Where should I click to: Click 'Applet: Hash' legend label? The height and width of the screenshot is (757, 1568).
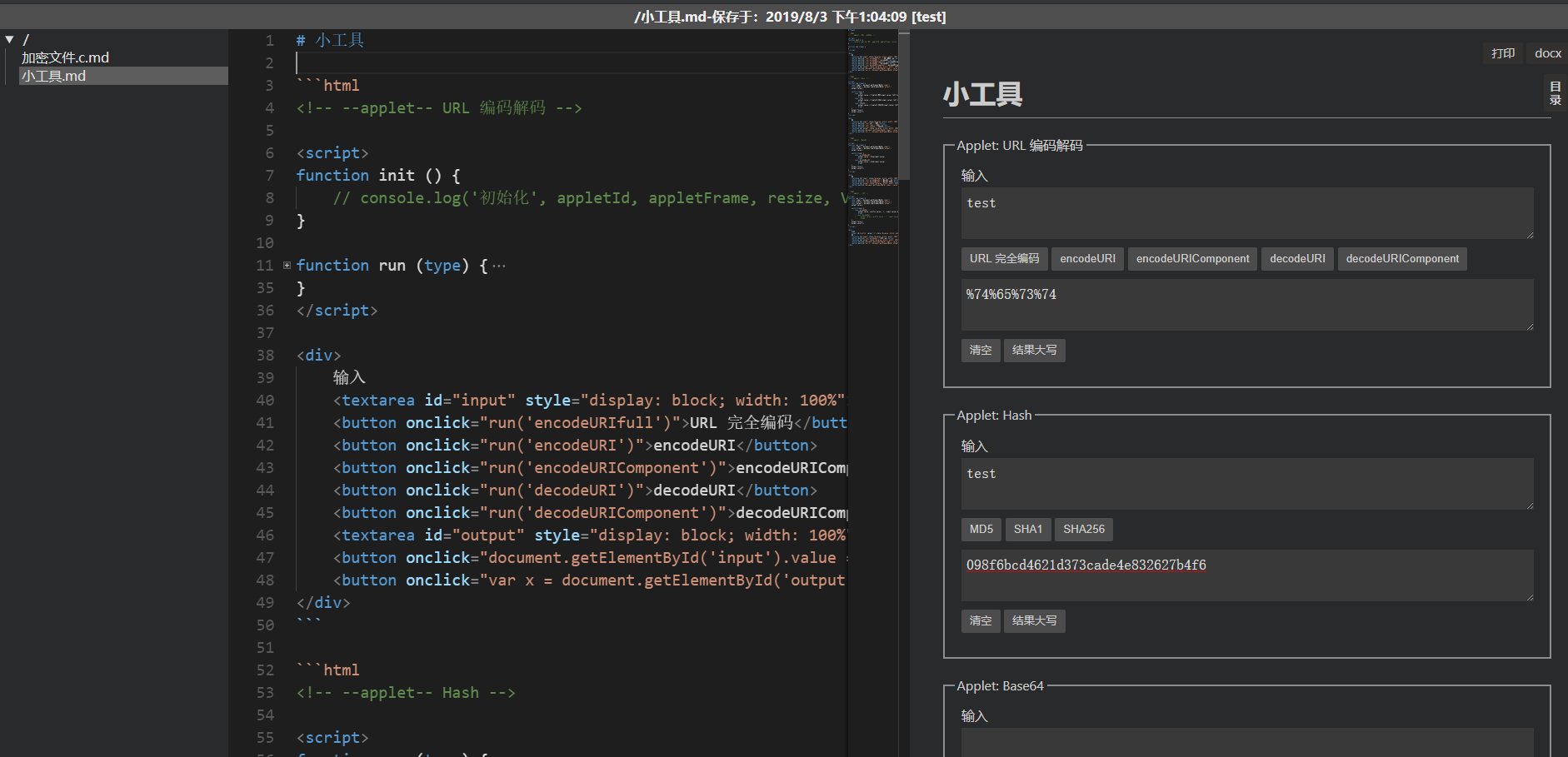point(994,416)
